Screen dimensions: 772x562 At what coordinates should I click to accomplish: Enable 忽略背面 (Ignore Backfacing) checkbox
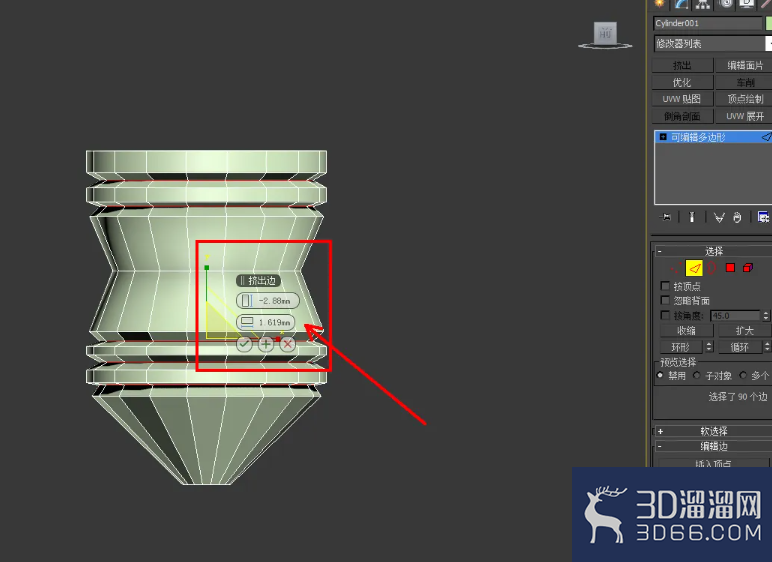point(665,300)
